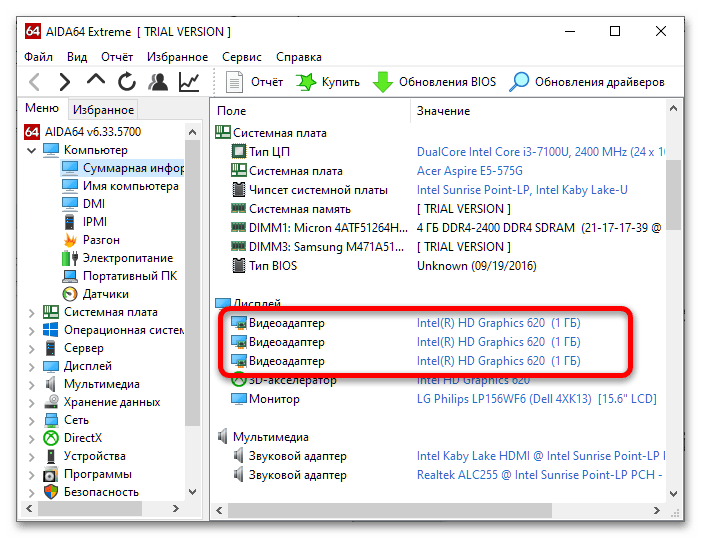The height and width of the screenshot is (538, 701).
Task: Expand the Мультимедиа tree node in the sidebar
Action: (x=31, y=385)
